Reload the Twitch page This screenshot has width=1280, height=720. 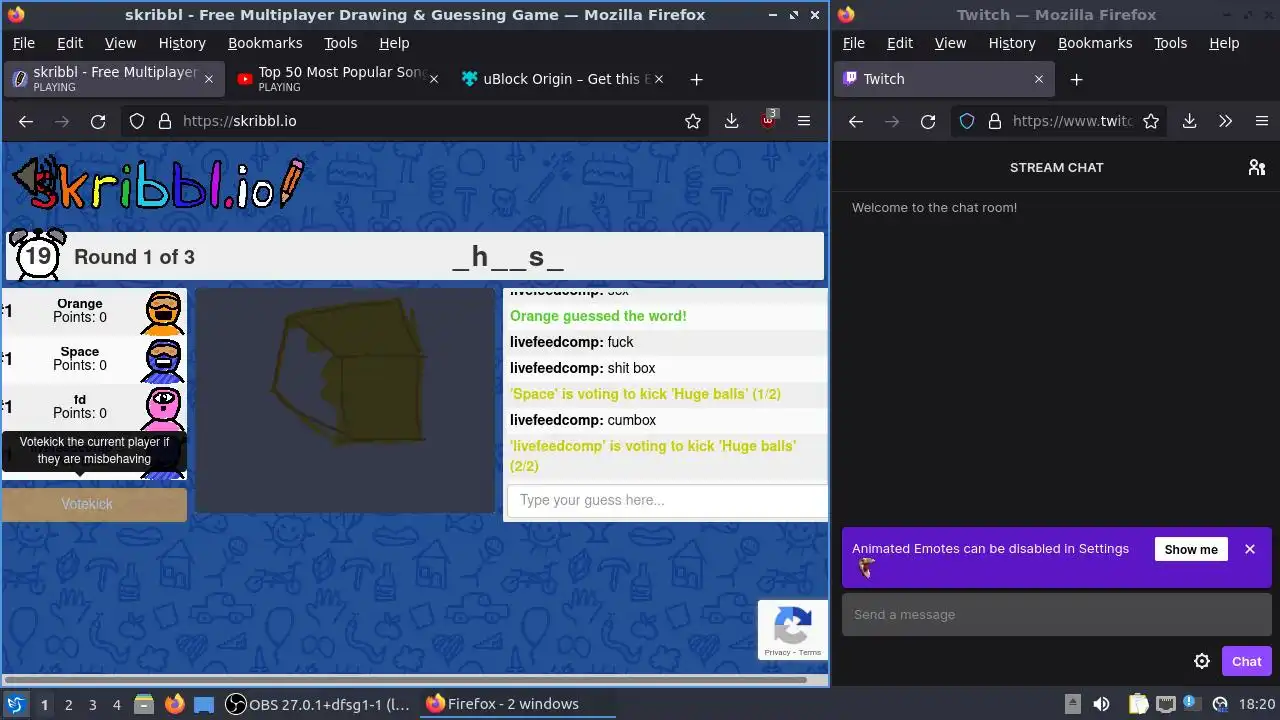[928, 121]
